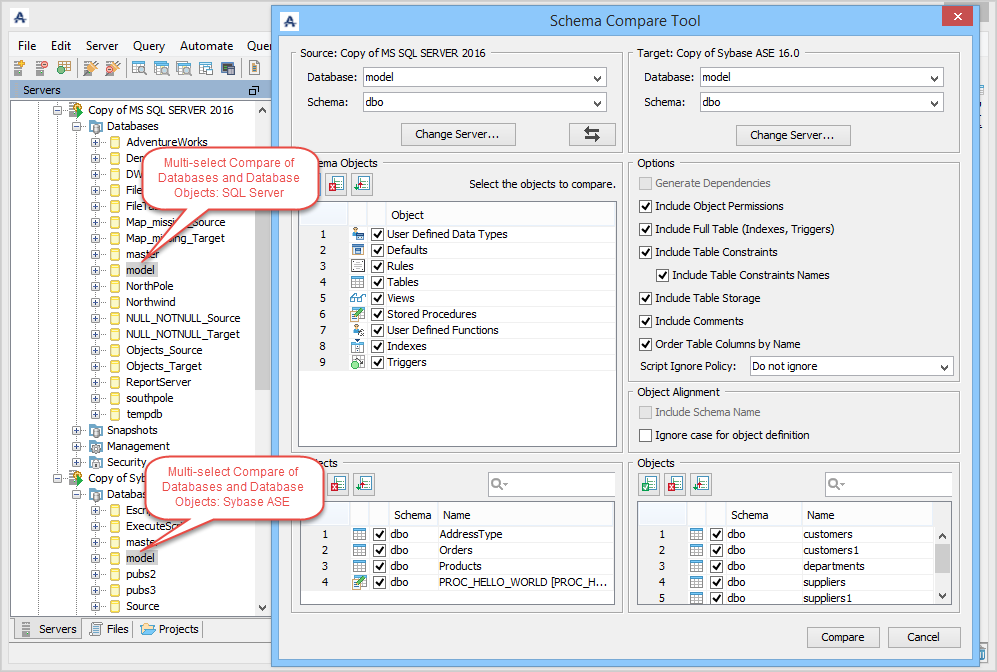Click search magnifier in target Objects filter
The width and height of the screenshot is (997, 672).
pyautogui.click(x=836, y=484)
